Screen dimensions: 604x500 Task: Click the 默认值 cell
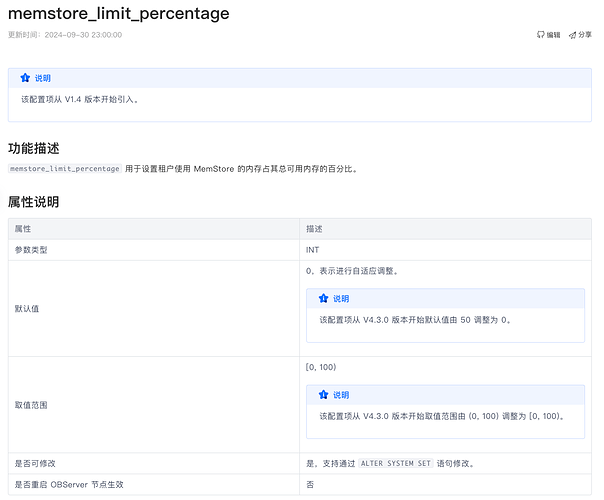(x=154, y=309)
